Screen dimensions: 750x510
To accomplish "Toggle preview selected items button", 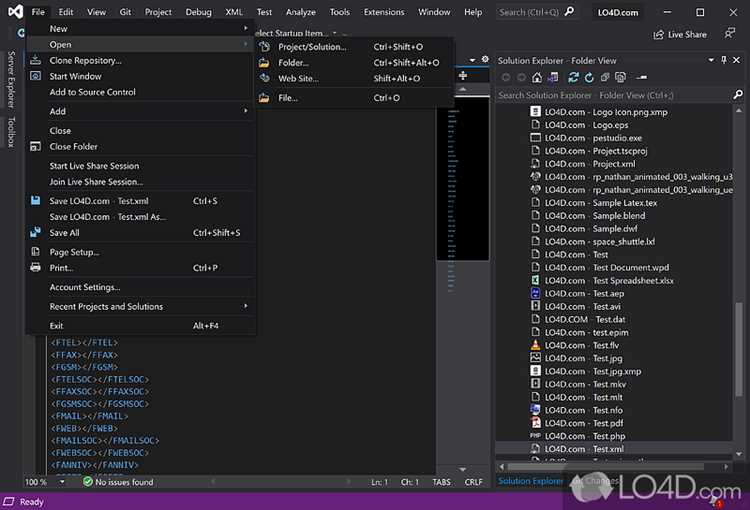I will tap(641, 77).
